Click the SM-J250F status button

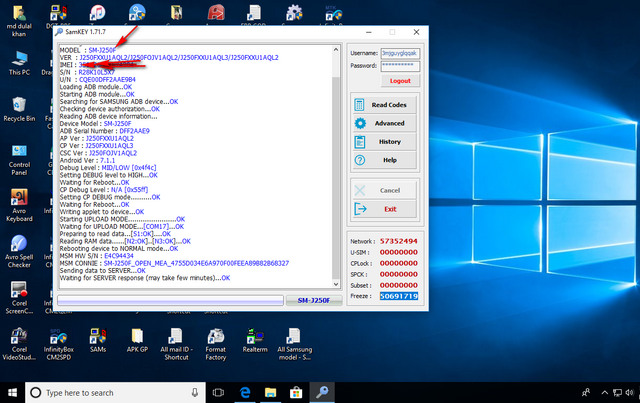[x=314, y=301]
